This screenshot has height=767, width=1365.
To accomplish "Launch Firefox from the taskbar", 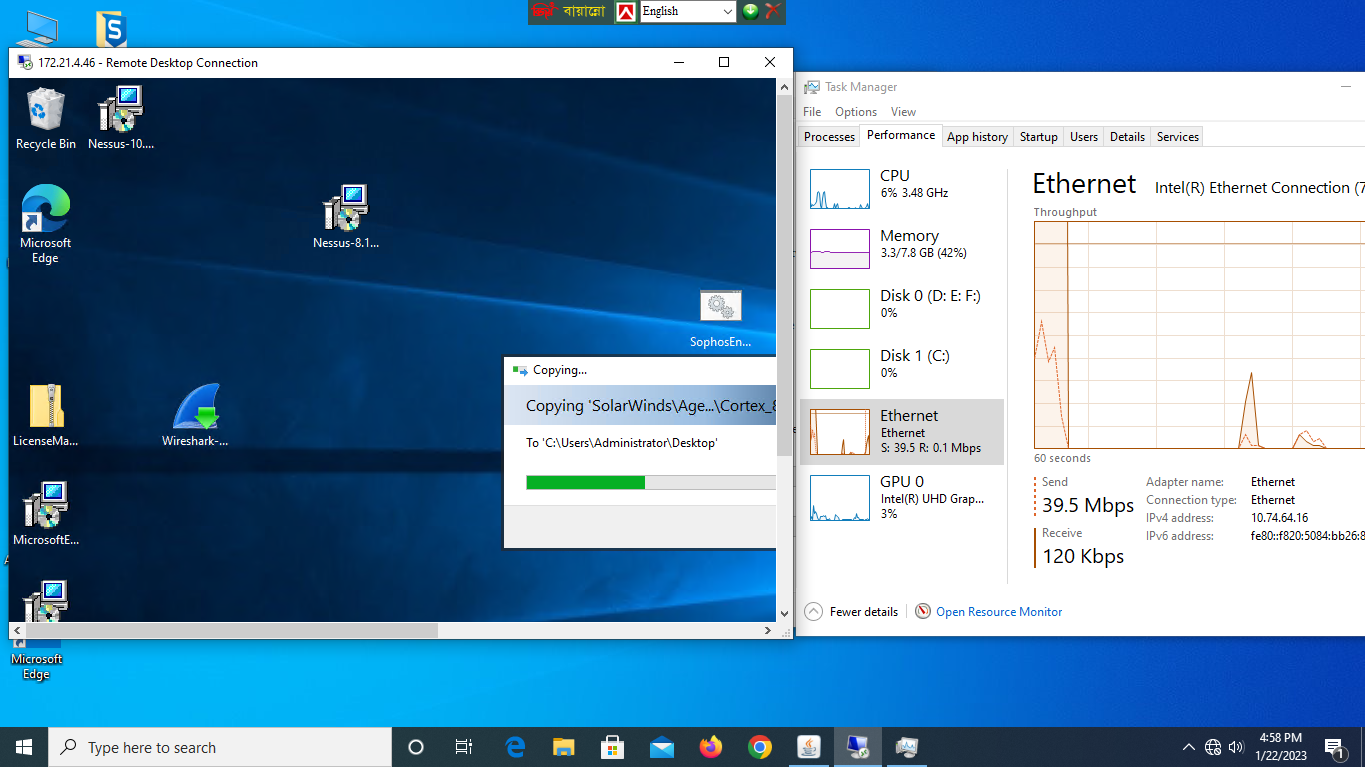I will coord(711,747).
